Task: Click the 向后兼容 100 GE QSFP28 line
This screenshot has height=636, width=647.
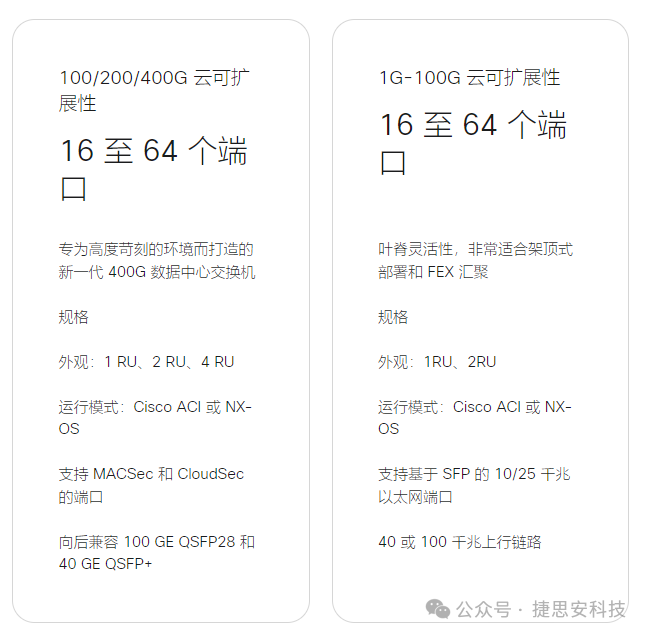Action: pos(157,542)
